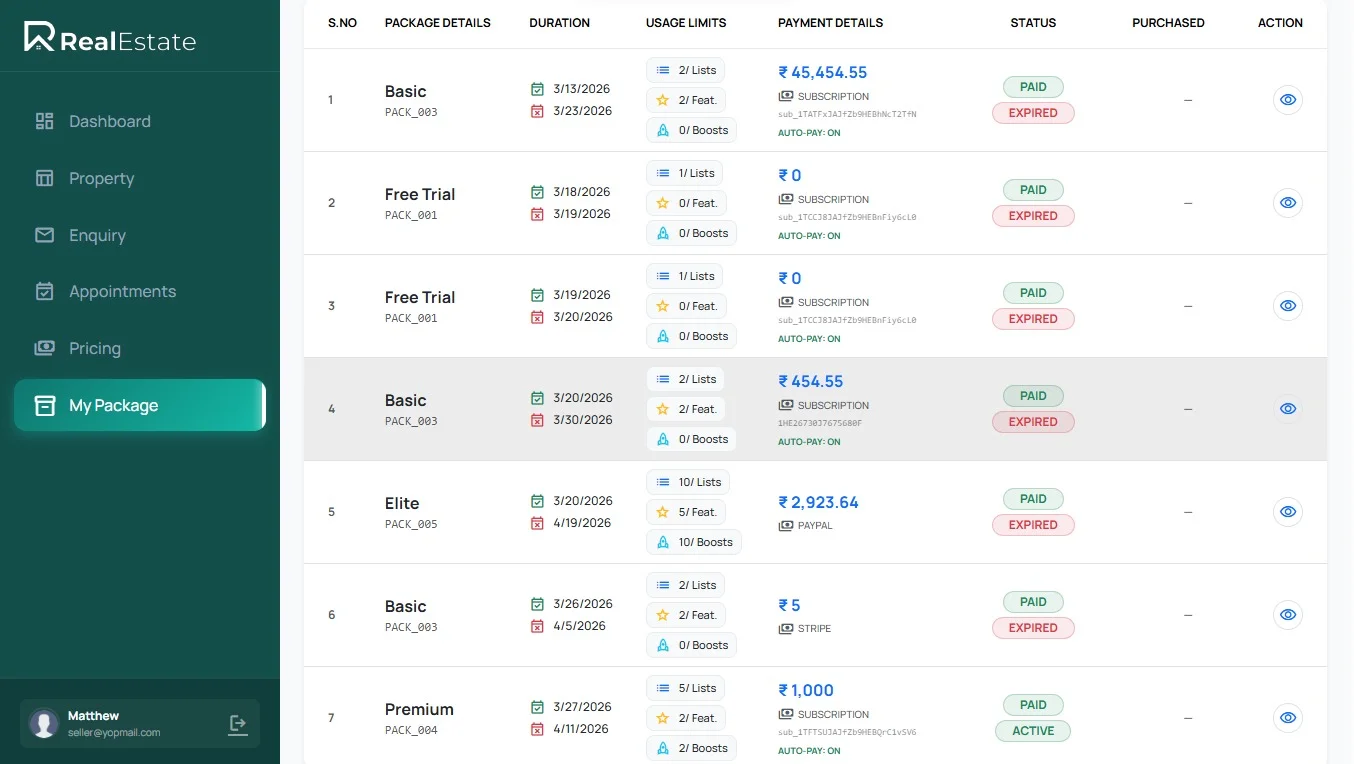Click the Pricing cash icon
The image size is (1354, 764).
point(45,348)
